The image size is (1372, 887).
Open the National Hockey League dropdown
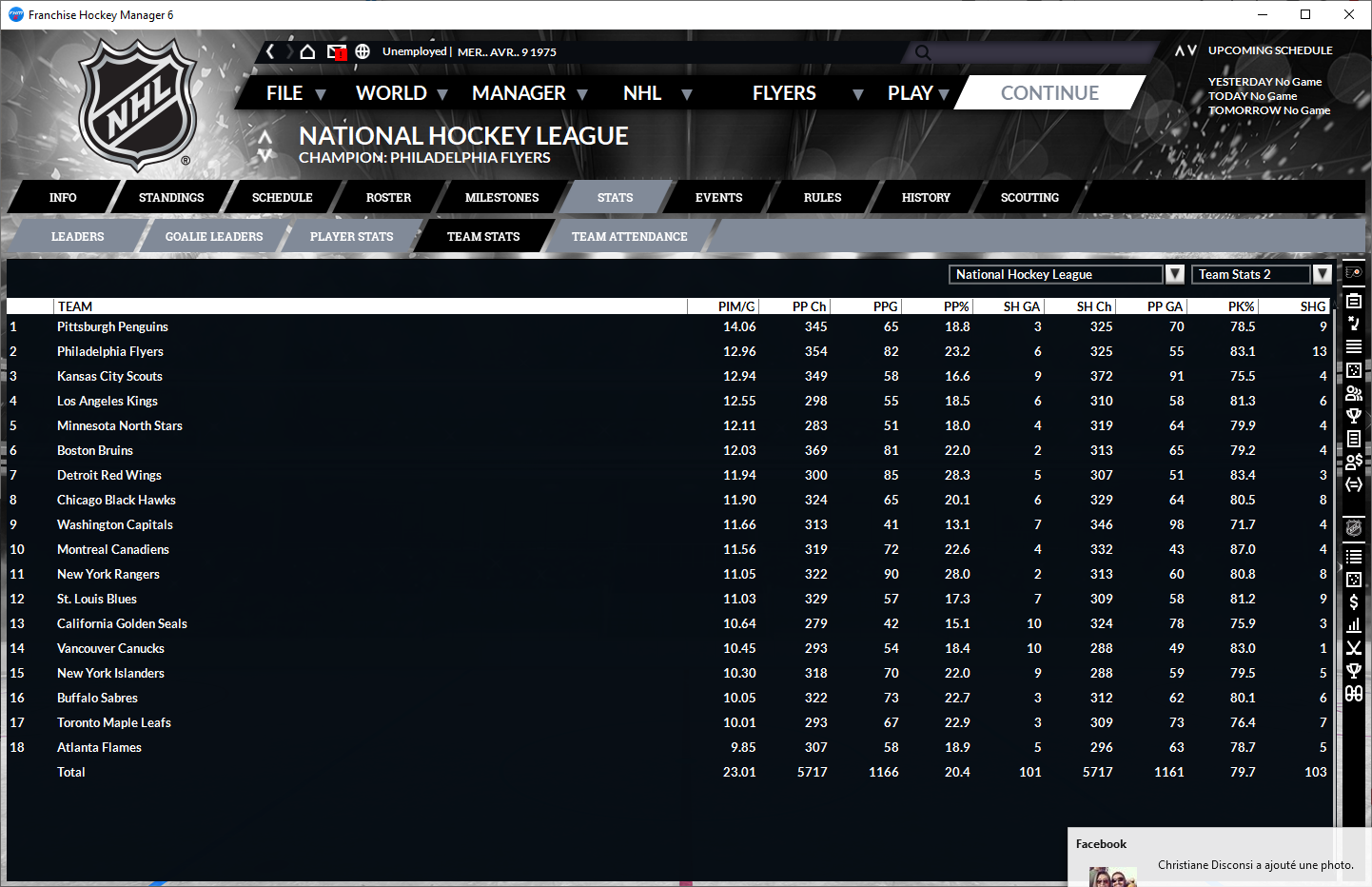click(x=1175, y=274)
